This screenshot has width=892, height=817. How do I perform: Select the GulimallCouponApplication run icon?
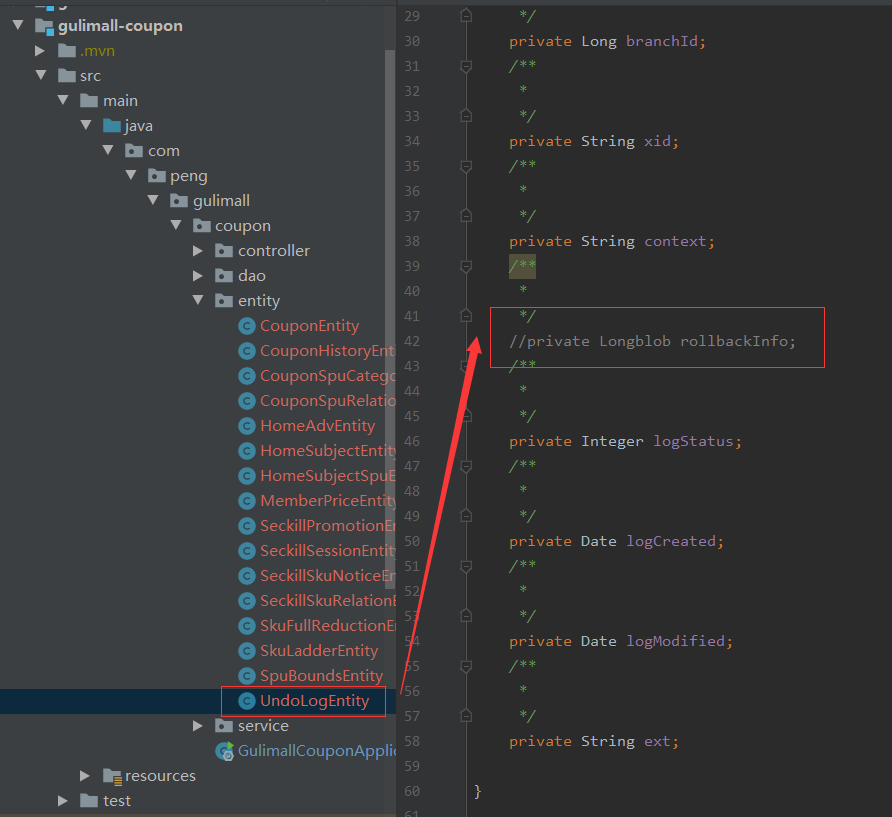[x=225, y=751]
